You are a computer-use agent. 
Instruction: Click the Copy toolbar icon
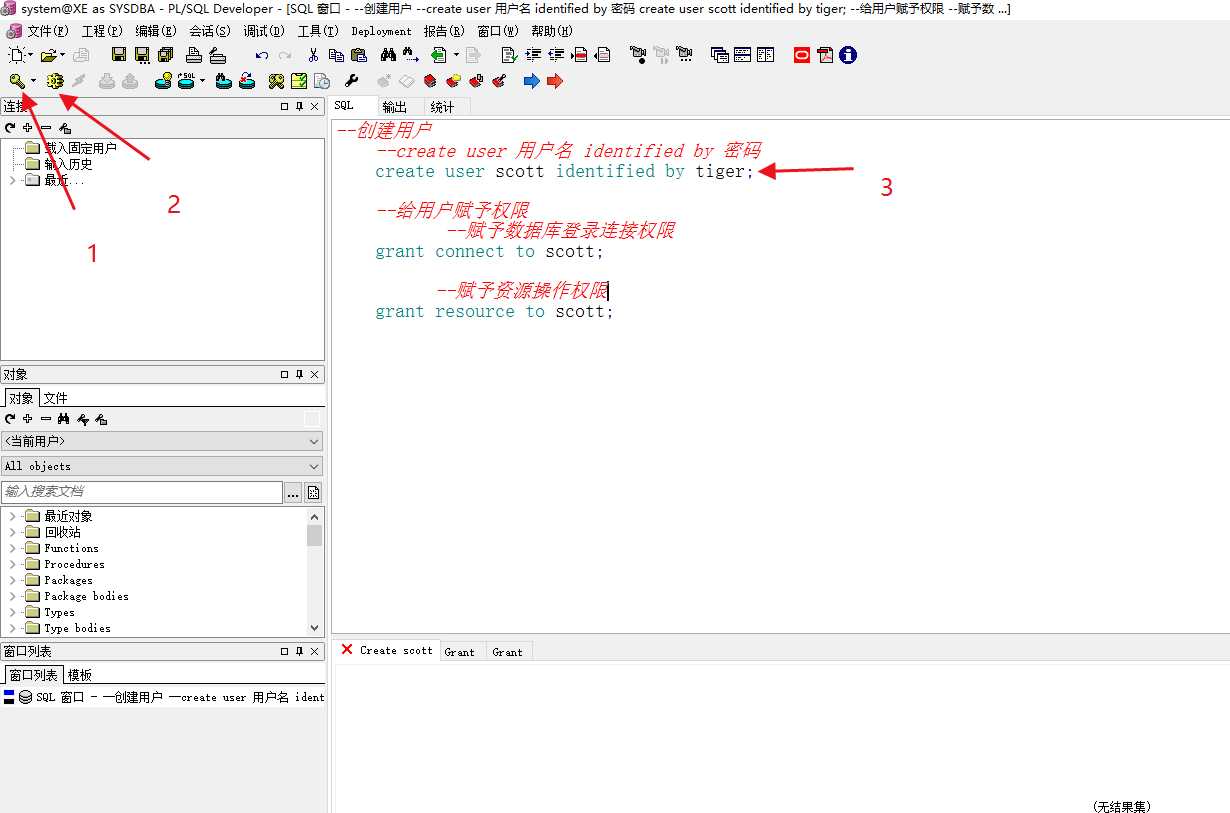(x=336, y=55)
